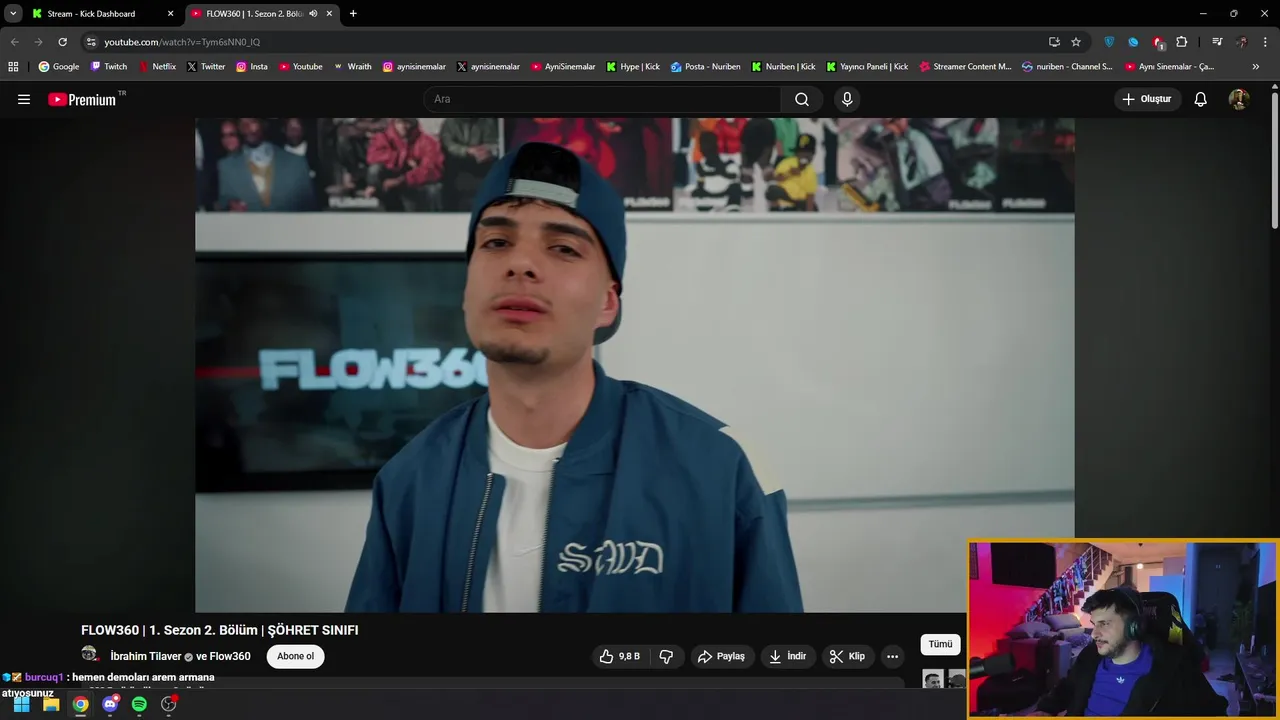Like the video showing 9,8 B

pos(620,656)
